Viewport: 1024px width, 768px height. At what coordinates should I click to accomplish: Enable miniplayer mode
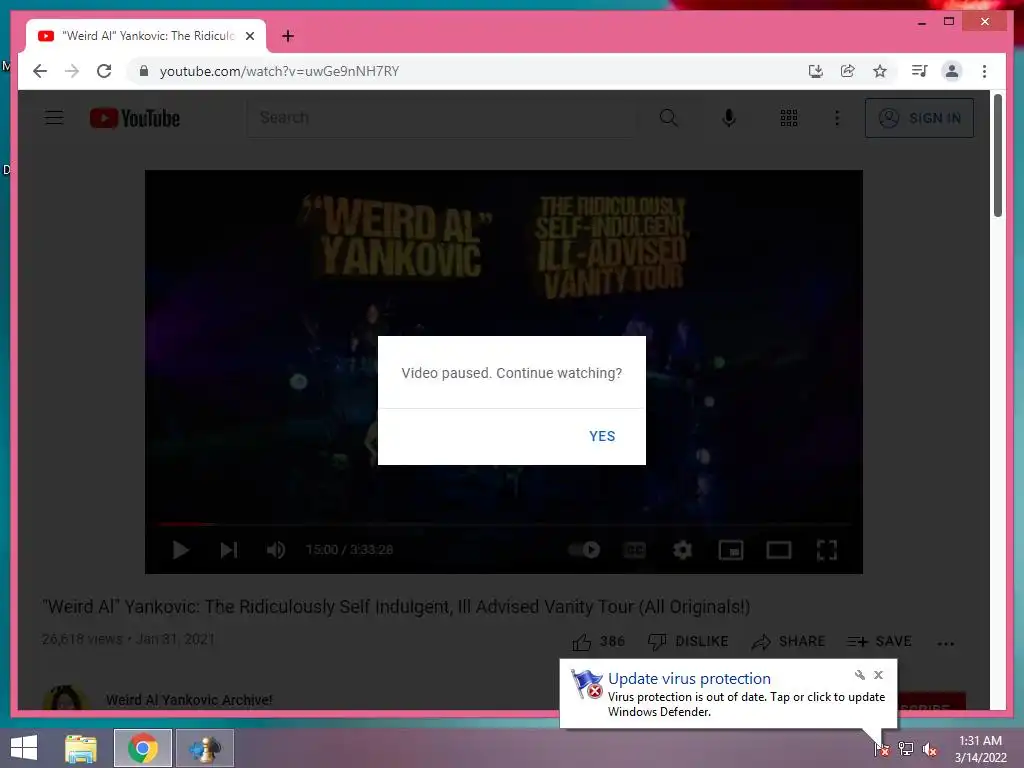point(731,550)
